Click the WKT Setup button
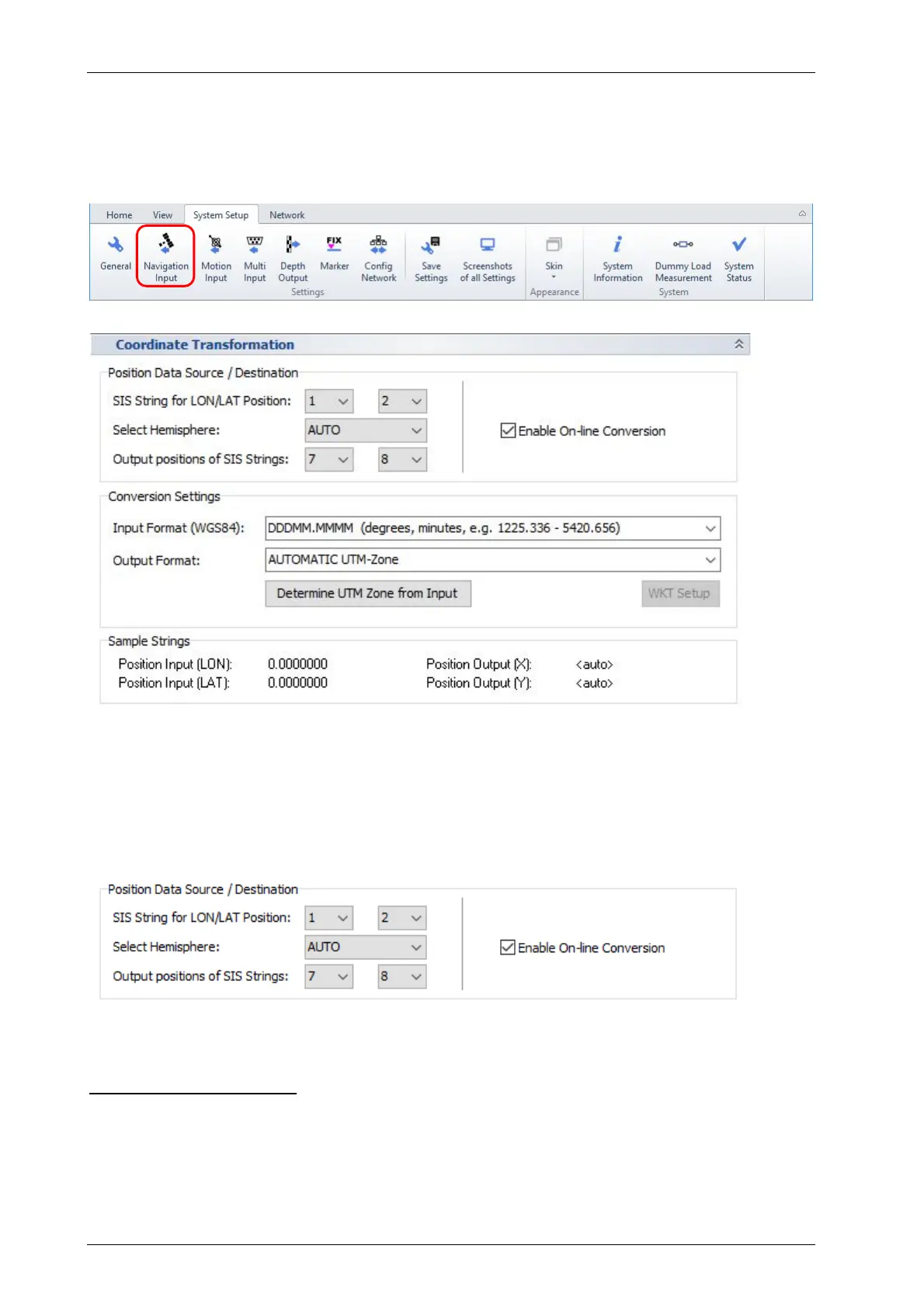The image size is (924, 1308). [679, 593]
